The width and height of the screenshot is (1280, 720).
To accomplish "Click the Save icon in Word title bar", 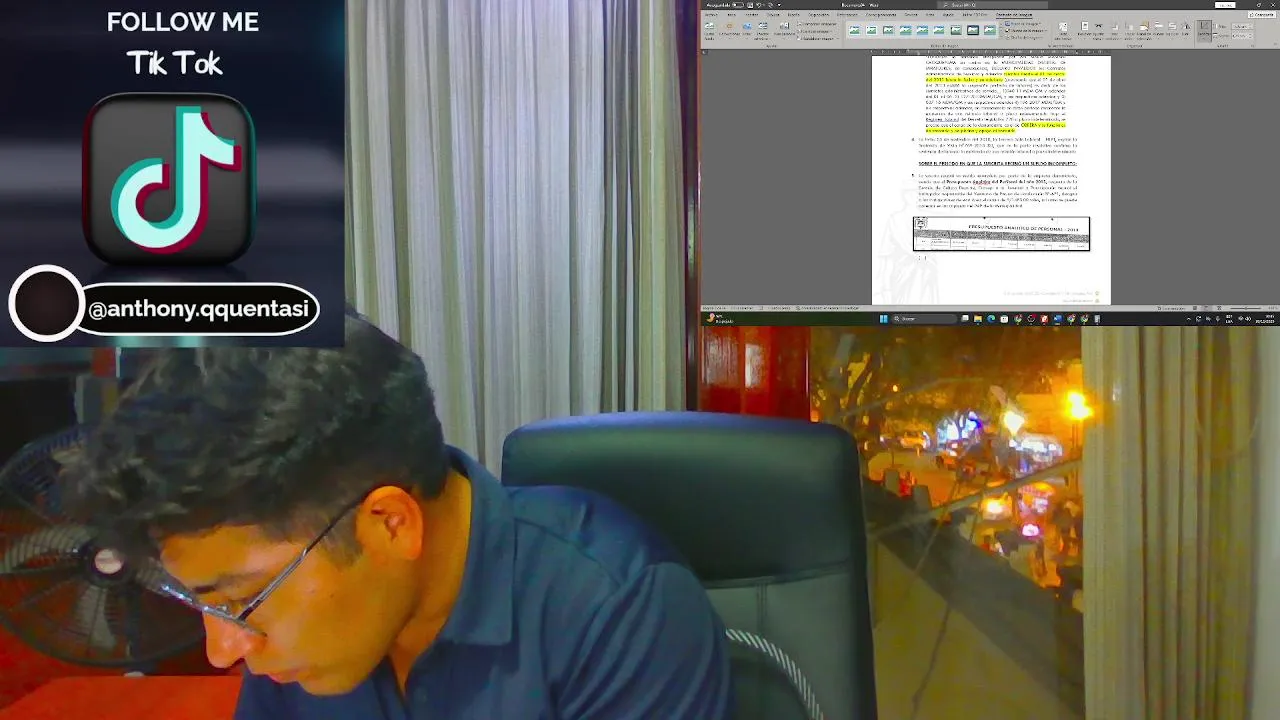I will [x=750, y=5].
